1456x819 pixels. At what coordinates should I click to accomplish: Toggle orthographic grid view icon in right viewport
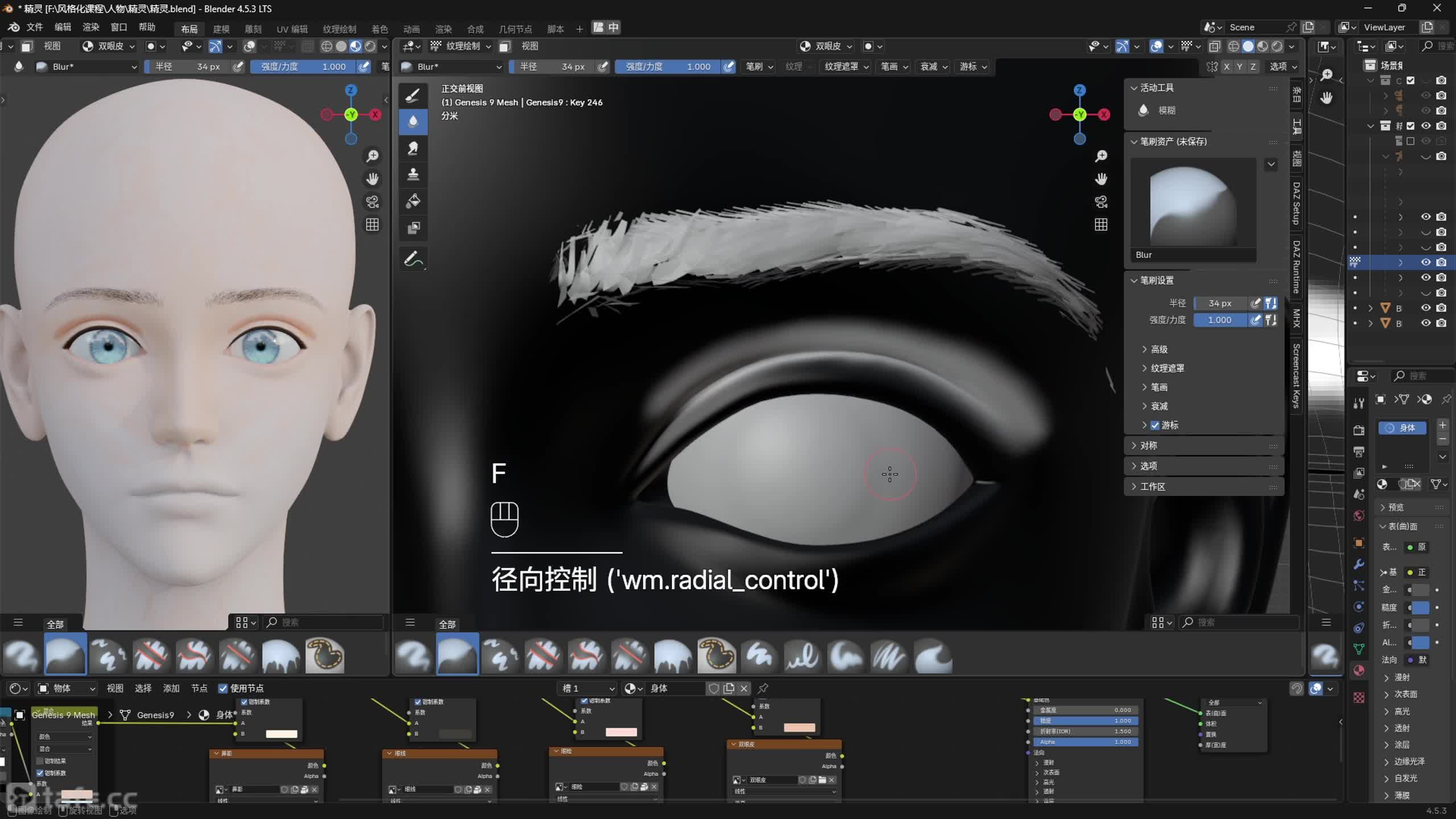1101,225
